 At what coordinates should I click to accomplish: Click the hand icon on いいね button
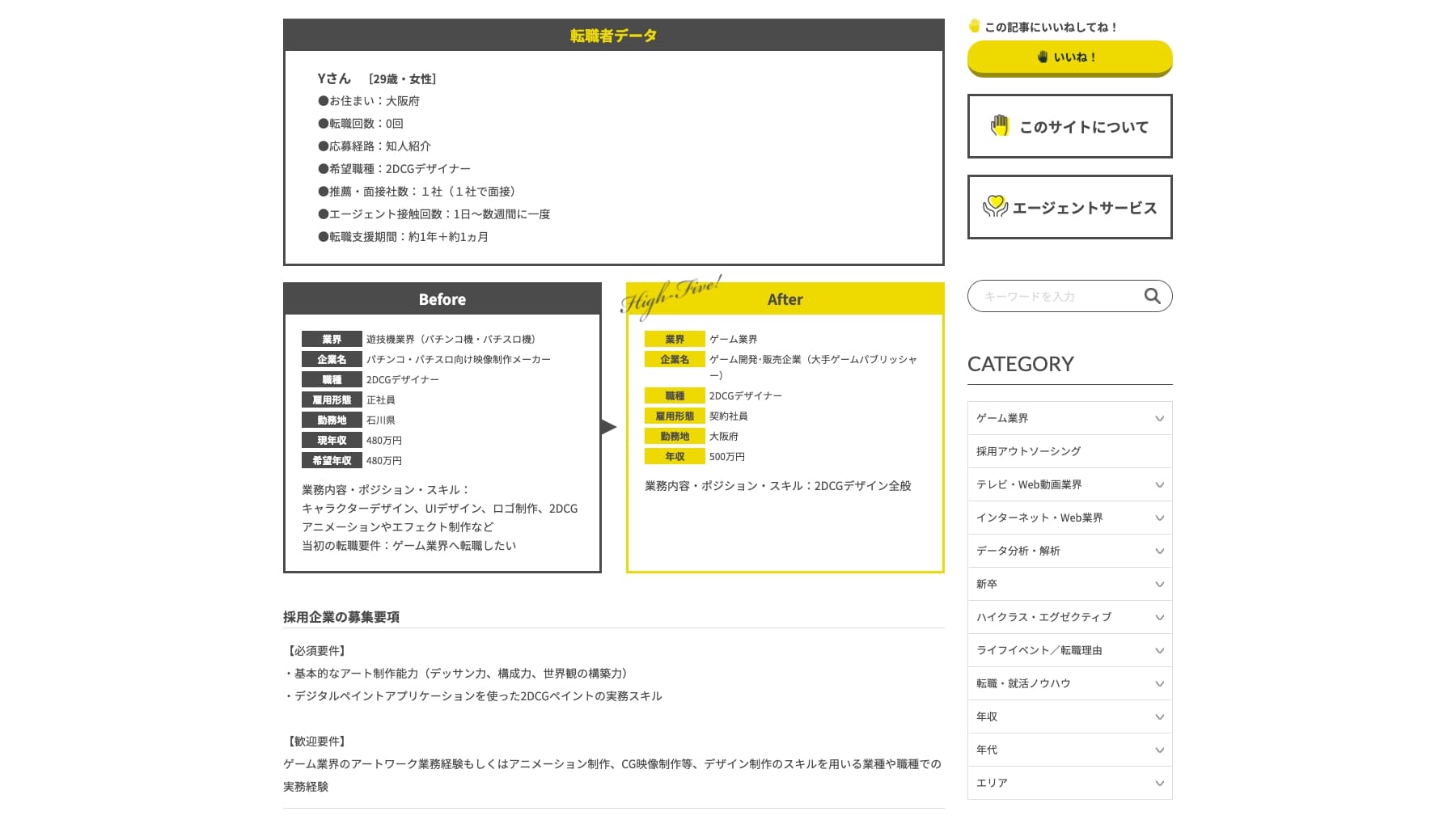point(1043,57)
